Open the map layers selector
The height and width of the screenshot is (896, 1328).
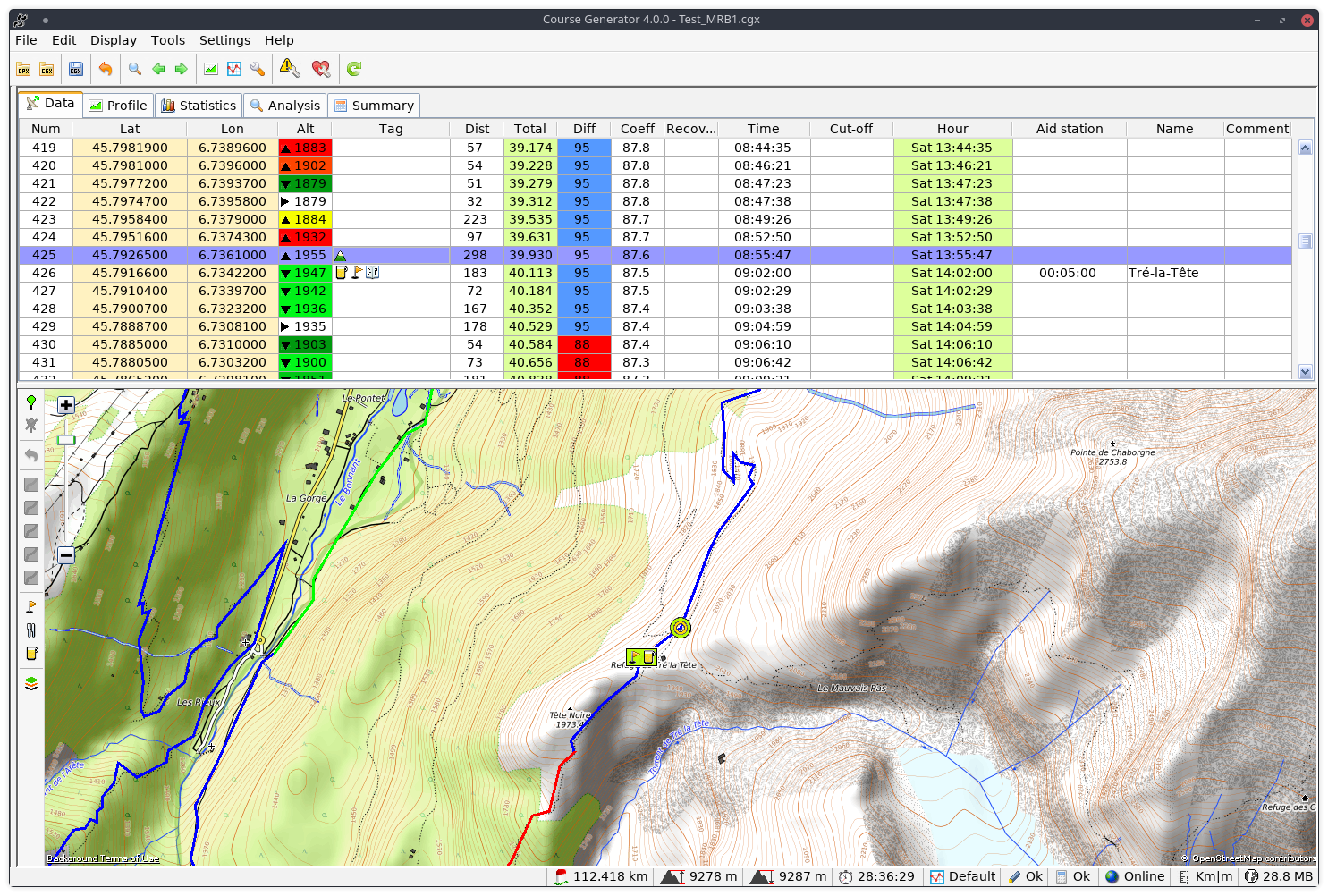pyautogui.click(x=31, y=683)
